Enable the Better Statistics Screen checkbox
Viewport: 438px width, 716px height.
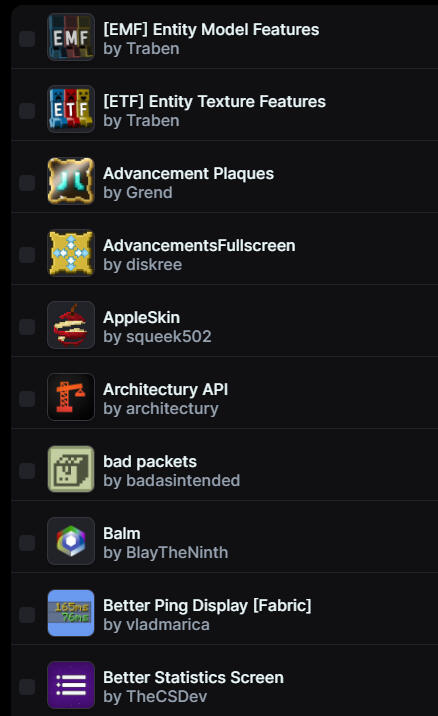coord(27,686)
